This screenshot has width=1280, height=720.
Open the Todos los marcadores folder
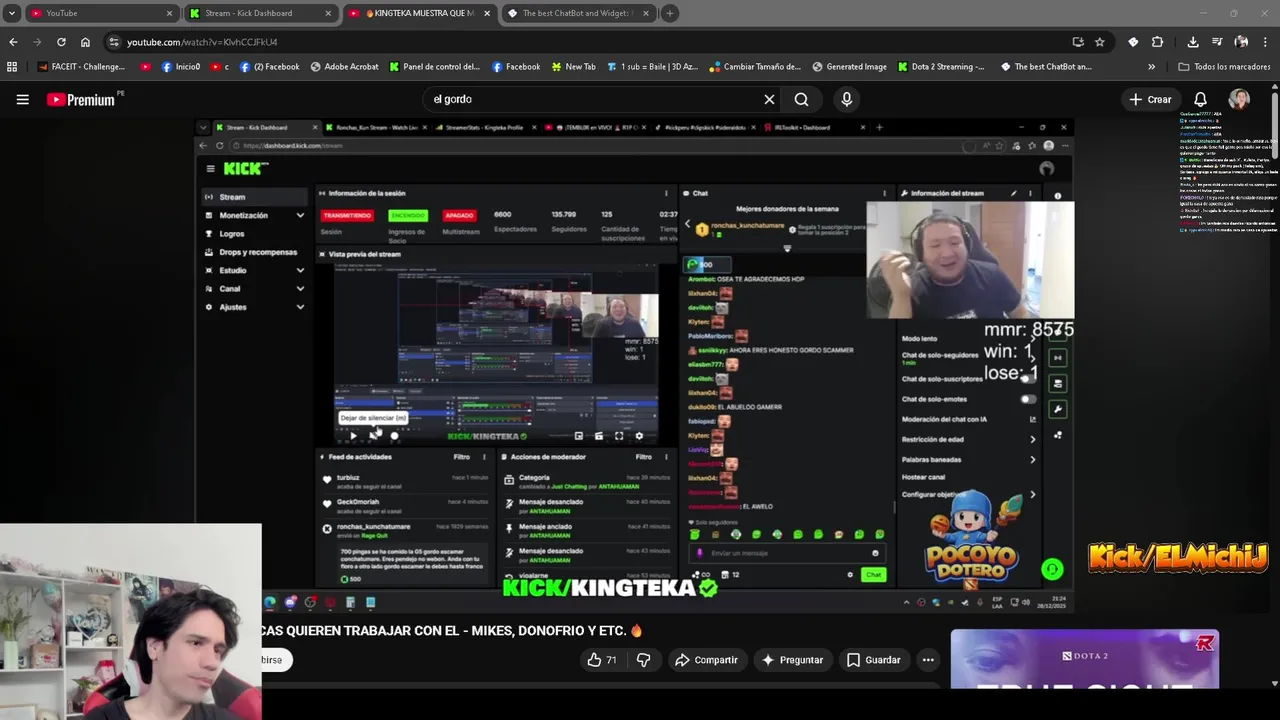coord(1224,67)
